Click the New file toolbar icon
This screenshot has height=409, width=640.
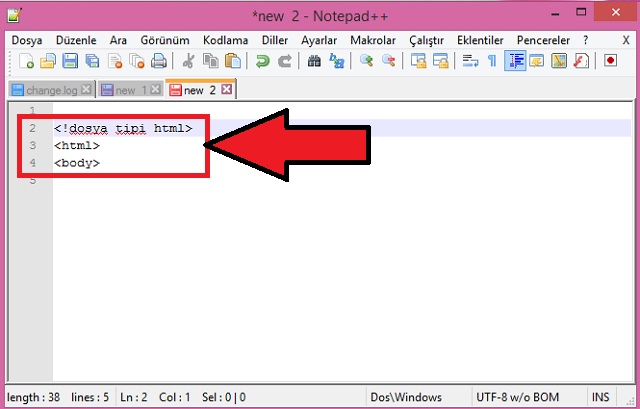(27, 61)
